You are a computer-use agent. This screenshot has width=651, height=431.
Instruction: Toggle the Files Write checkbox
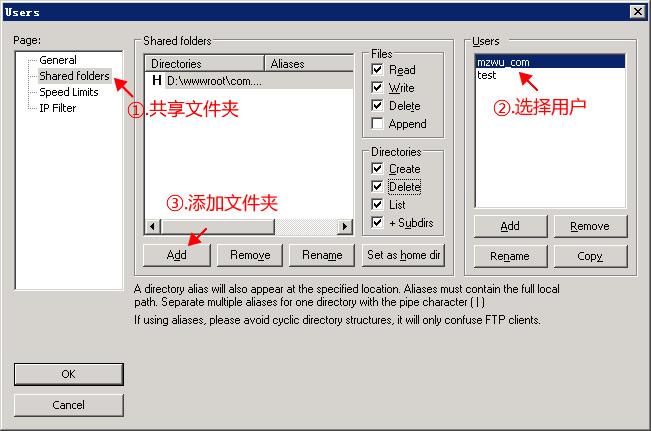tap(377, 88)
